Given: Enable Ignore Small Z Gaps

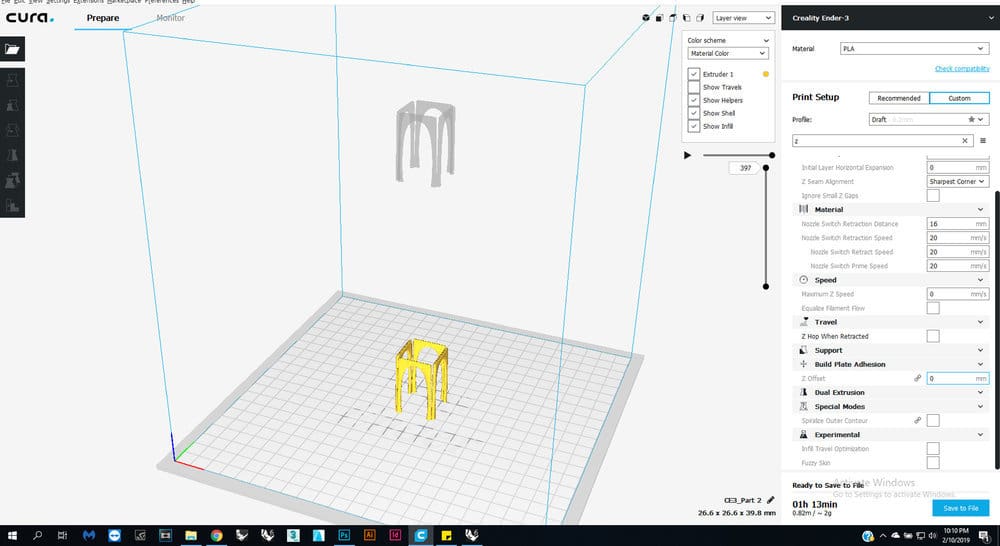Looking at the screenshot, I should (933, 196).
